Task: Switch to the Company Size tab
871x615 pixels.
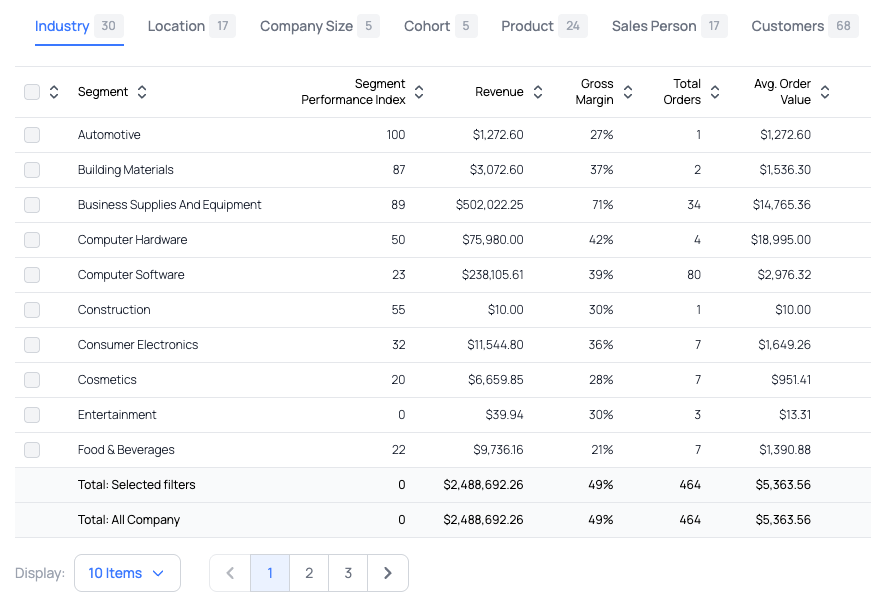Action: (x=306, y=26)
